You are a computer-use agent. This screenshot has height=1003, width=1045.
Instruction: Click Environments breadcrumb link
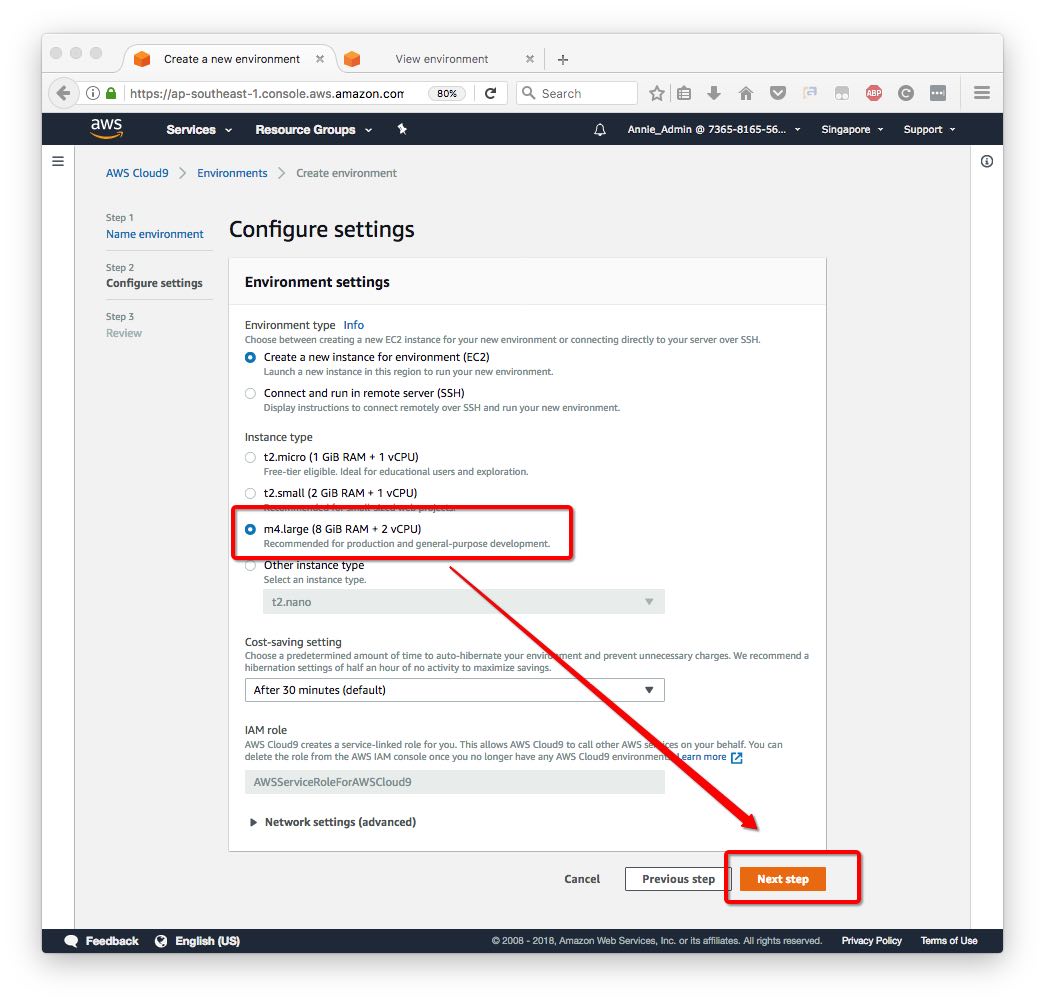[x=232, y=173]
